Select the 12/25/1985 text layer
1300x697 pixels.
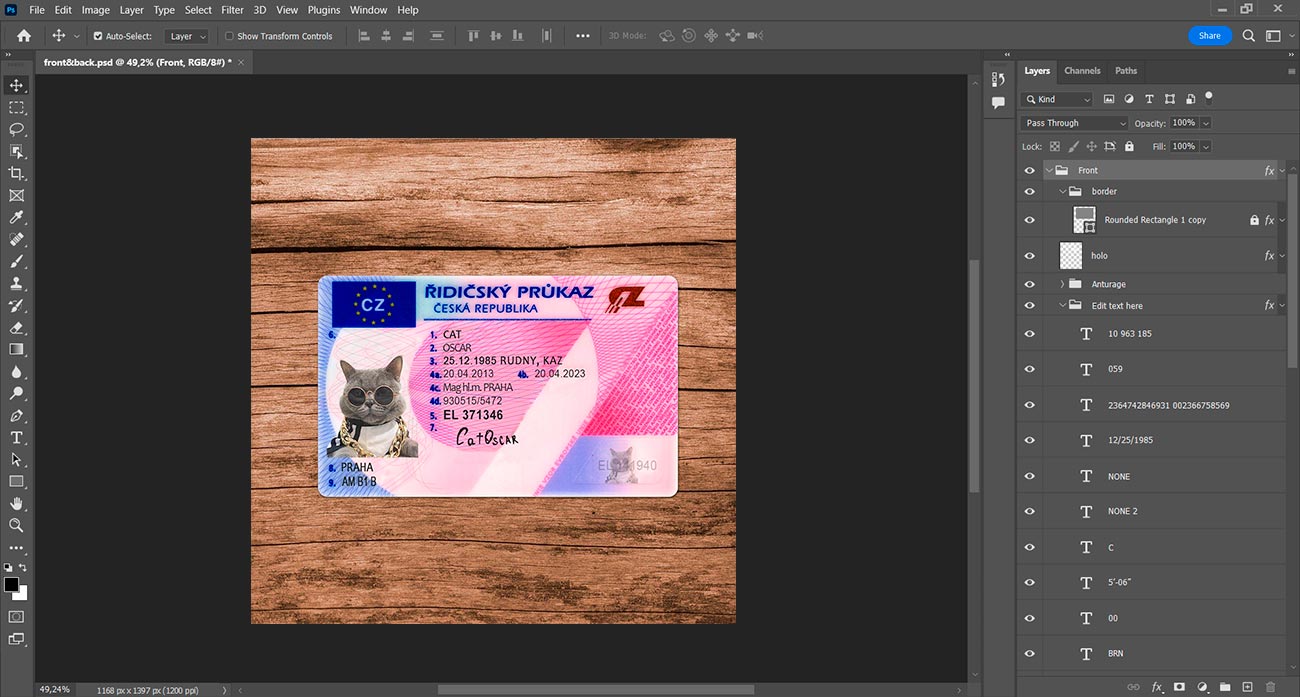[1130, 440]
